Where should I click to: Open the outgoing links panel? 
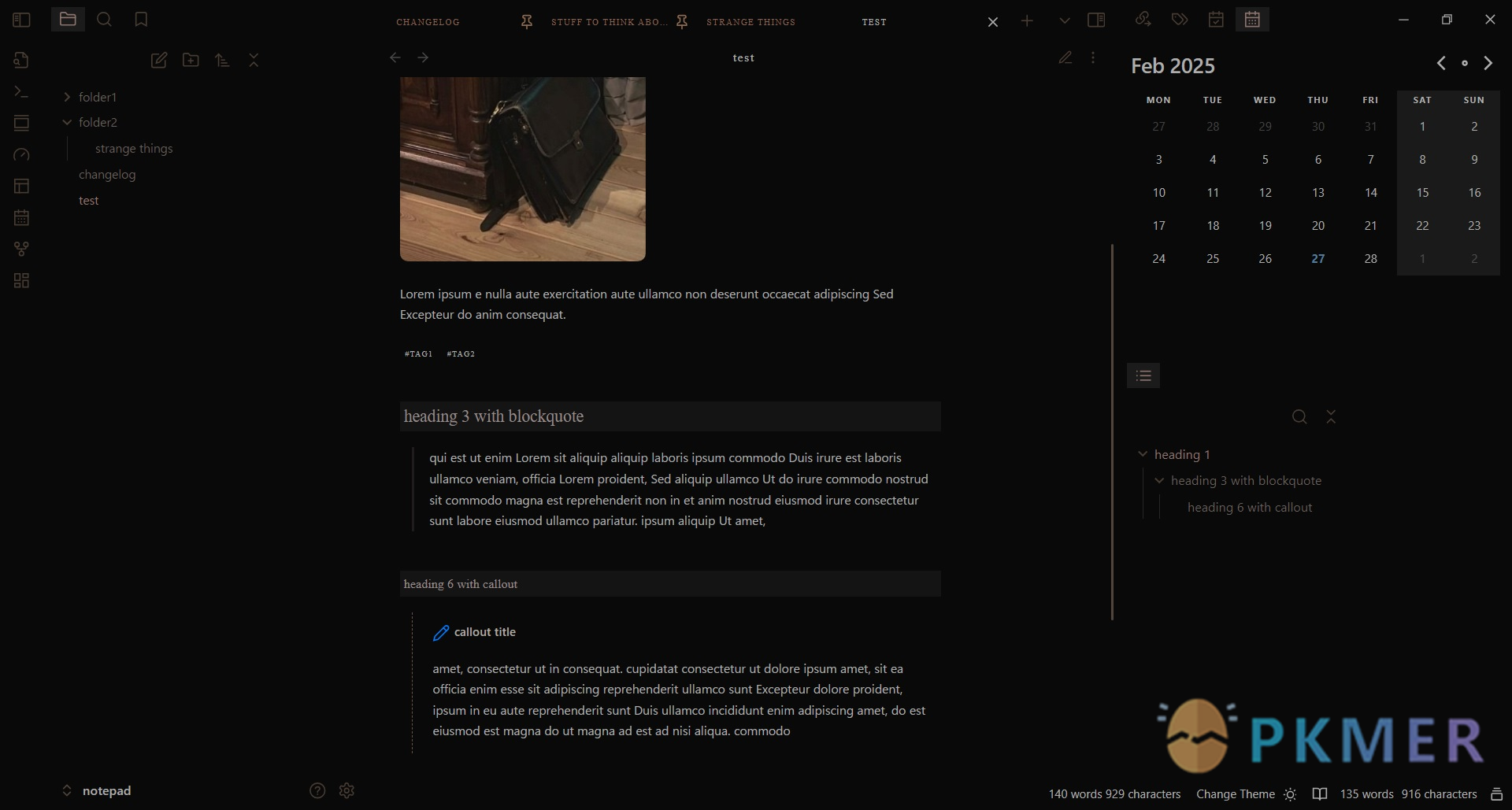[x=1143, y=20]
